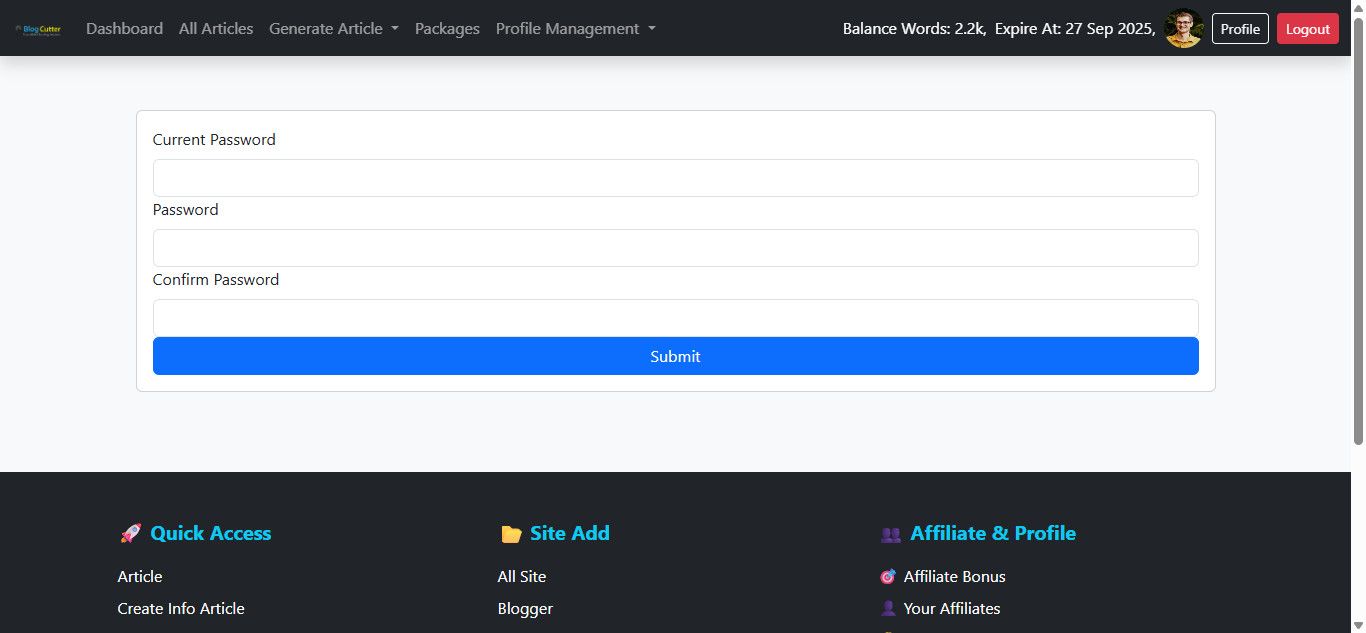The height and width of the screenshot is (633, 1366).
Task: Click the people icon beside Affiliate & Profile
Action: point(891,534)
